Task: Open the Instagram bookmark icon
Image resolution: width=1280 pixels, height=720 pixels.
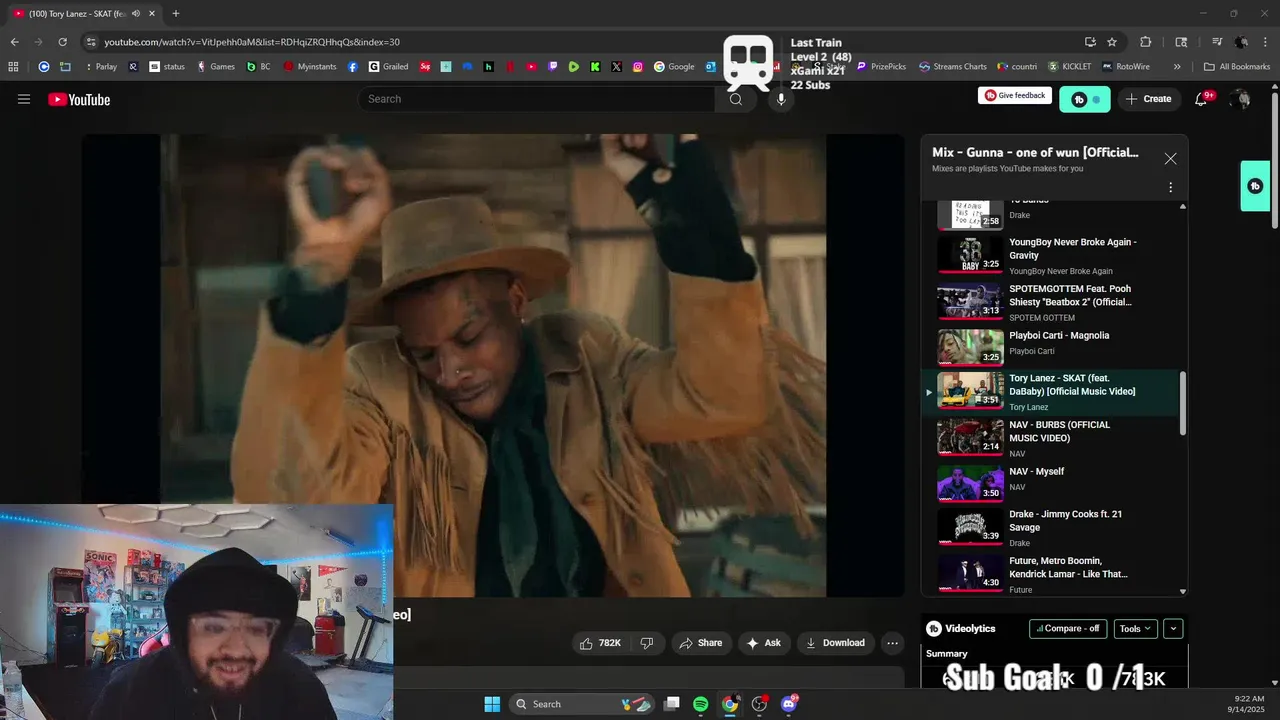Action: coord(638,67)
